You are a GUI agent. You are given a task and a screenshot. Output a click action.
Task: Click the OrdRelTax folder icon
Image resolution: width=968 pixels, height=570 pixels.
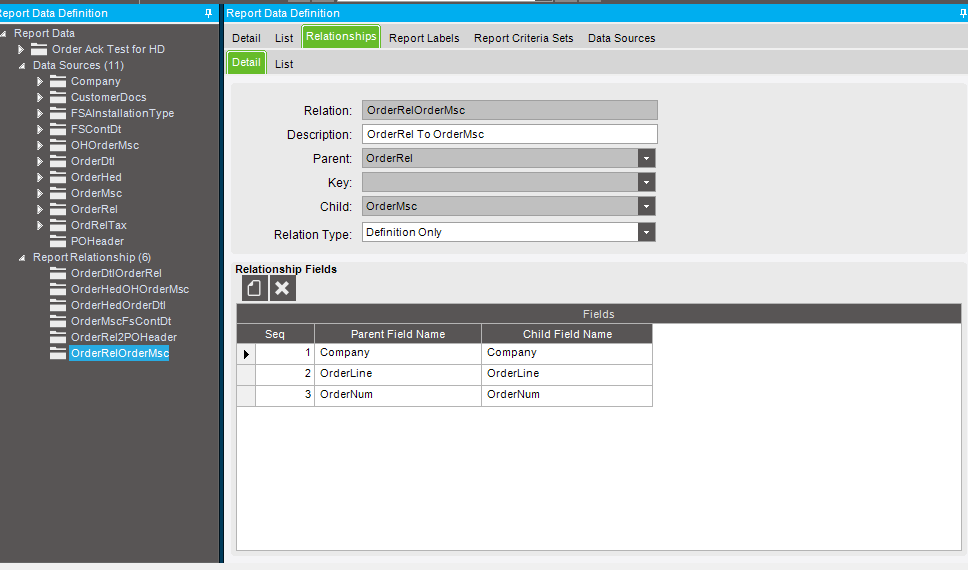[x=58, y=226]
